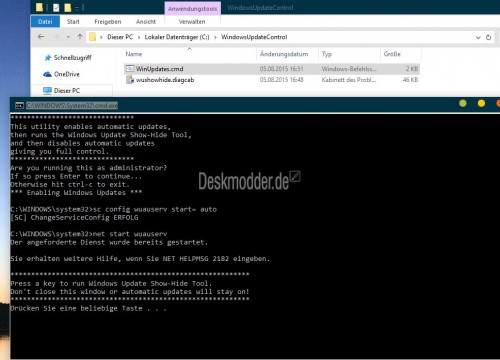This screenshot has width=500, height=360.
Task: Open the Freigeben ribbon tab
Action: 108,22
